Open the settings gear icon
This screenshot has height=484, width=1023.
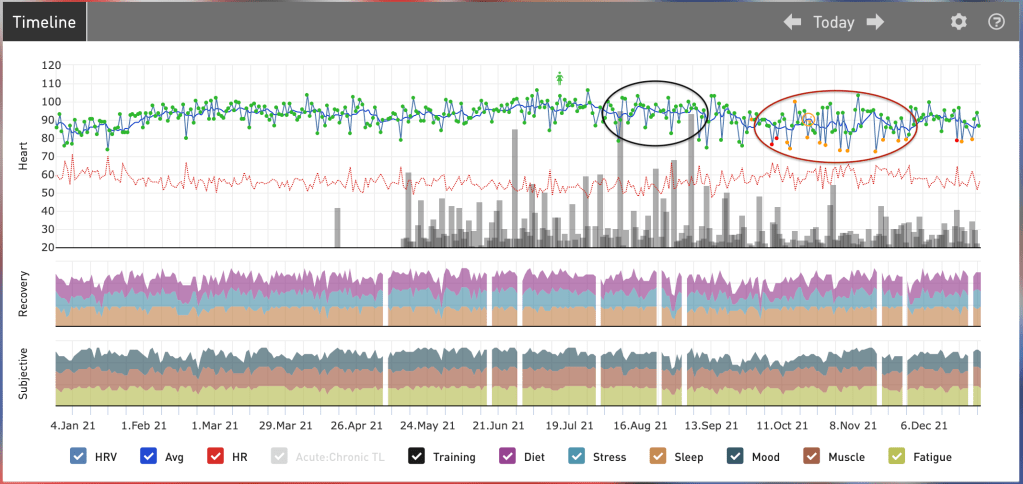958,22
